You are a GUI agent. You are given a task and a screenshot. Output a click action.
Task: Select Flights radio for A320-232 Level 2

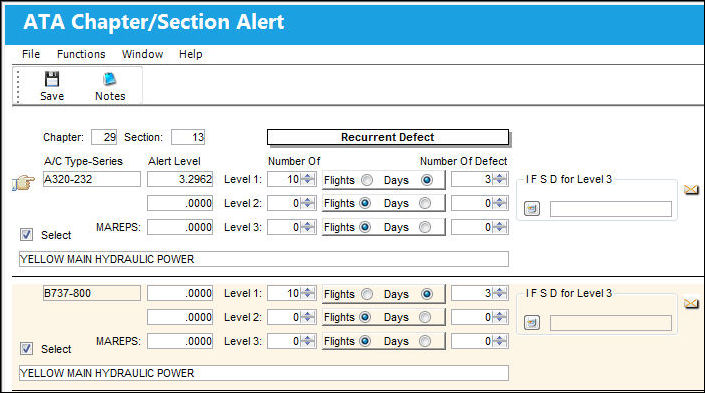pos(365,203)
